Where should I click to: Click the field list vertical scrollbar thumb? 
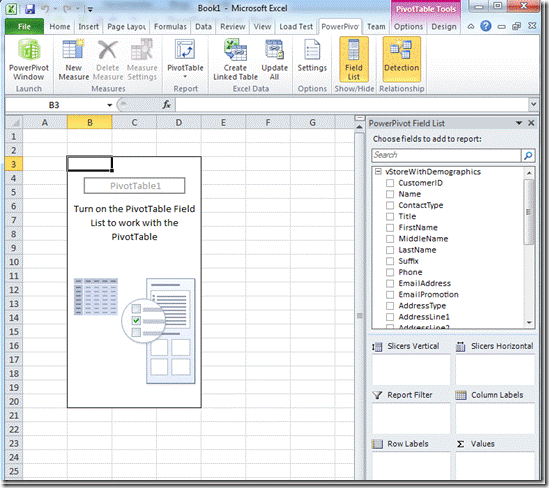(529, 212)
